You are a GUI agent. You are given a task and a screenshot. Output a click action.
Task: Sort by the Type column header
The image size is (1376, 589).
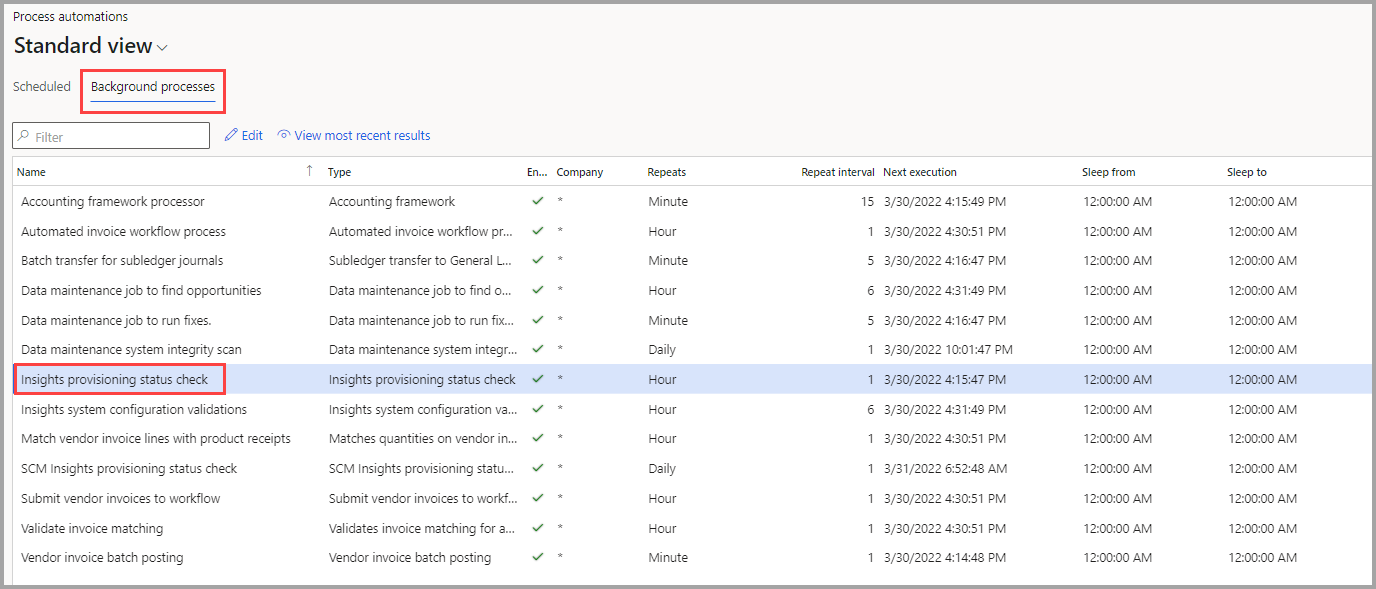tap(340, 172)
